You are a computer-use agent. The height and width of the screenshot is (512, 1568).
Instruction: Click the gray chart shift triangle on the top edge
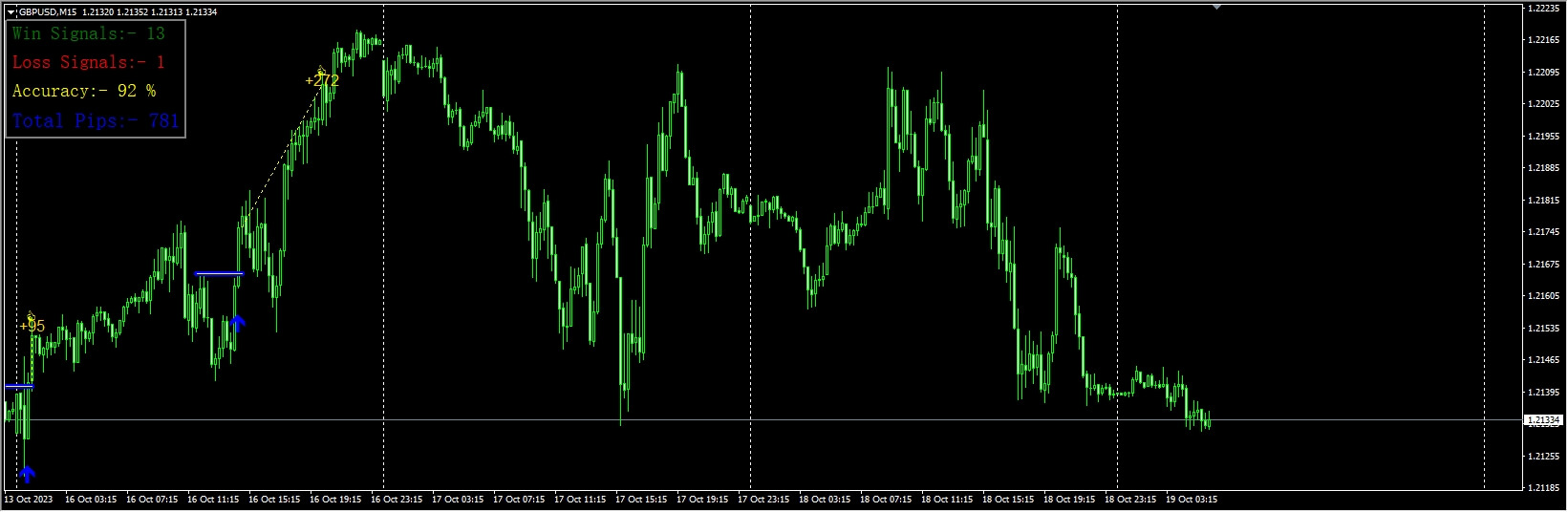(1216, 7)
